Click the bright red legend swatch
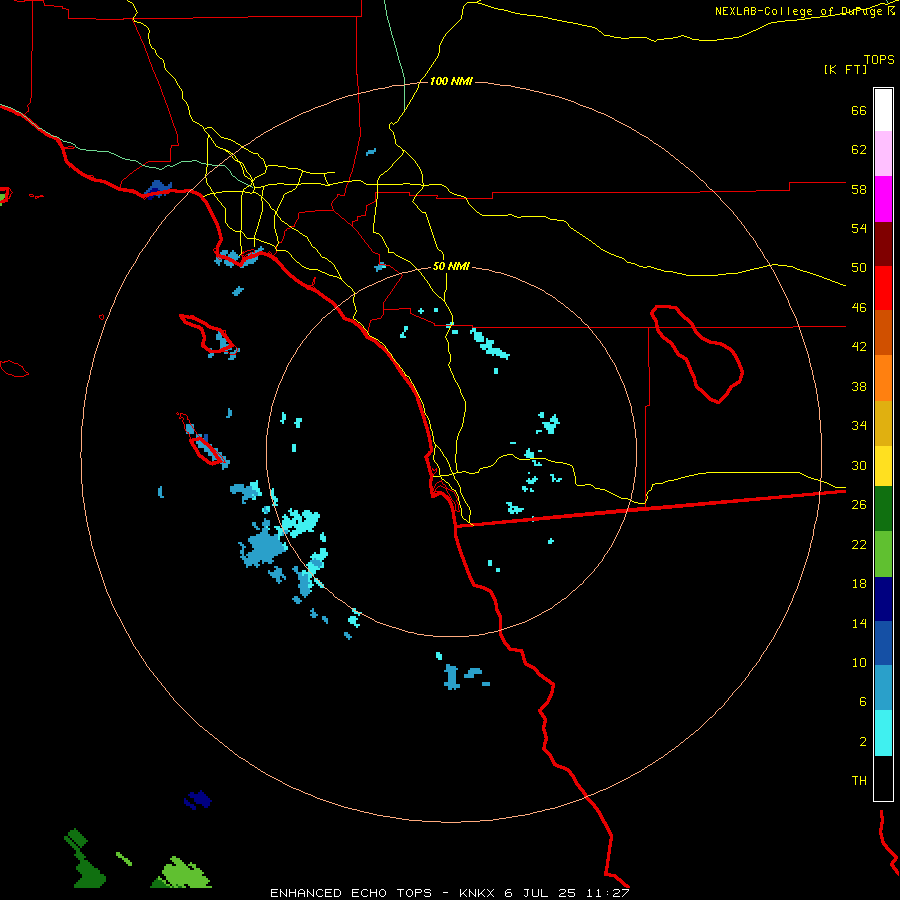The image size is (900, 900). [x=883, y=288]
